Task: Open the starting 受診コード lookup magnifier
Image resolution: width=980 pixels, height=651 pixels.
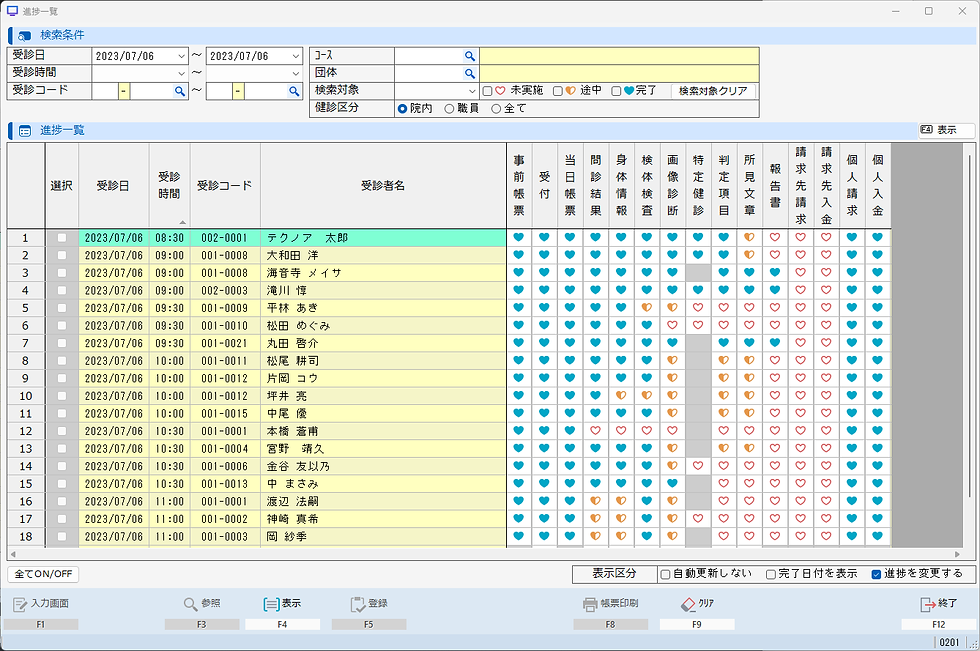Action: tap(180, 91)
